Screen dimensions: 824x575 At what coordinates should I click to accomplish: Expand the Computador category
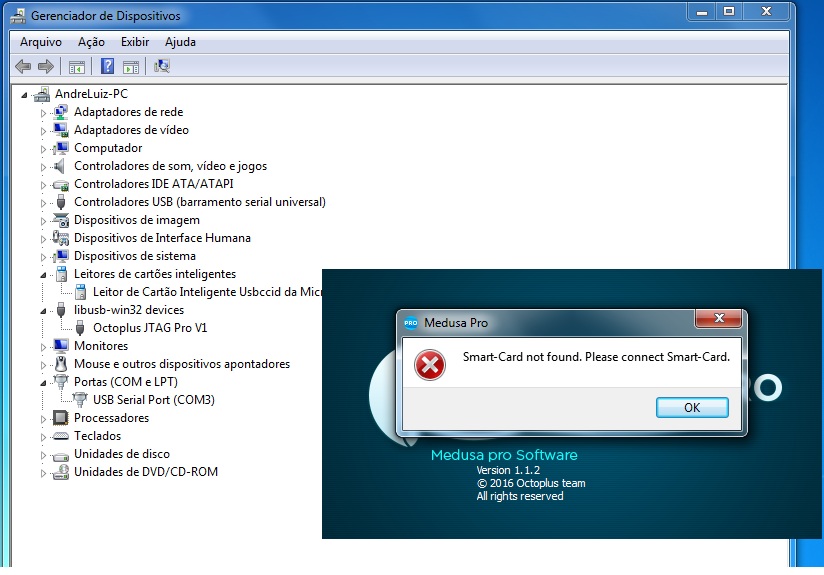click(44, 149)
